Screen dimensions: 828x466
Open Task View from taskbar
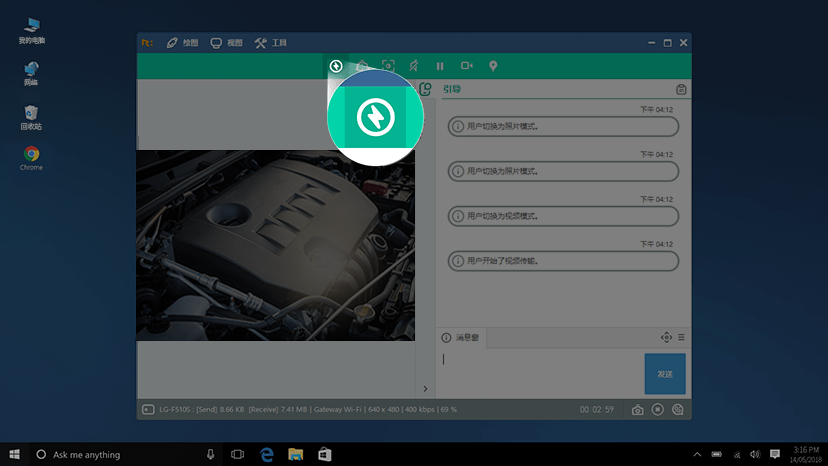(238, 454)
